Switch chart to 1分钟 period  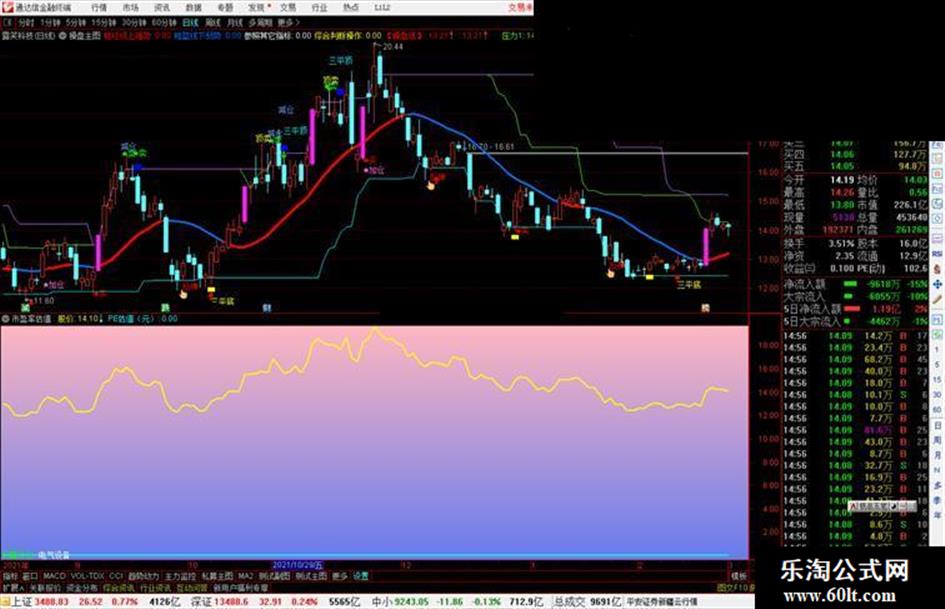[50, 22]
